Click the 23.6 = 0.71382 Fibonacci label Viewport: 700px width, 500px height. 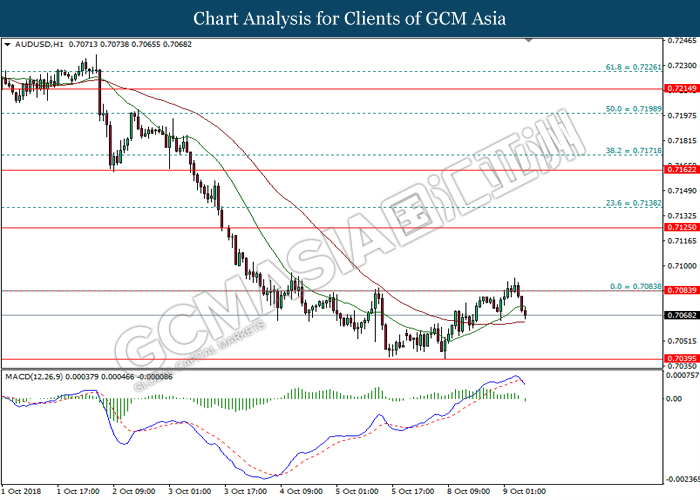click(x=633, y=203)
